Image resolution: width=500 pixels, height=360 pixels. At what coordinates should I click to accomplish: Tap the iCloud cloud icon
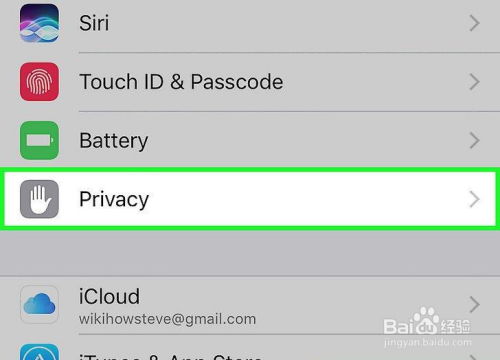(x=39, y=304)
